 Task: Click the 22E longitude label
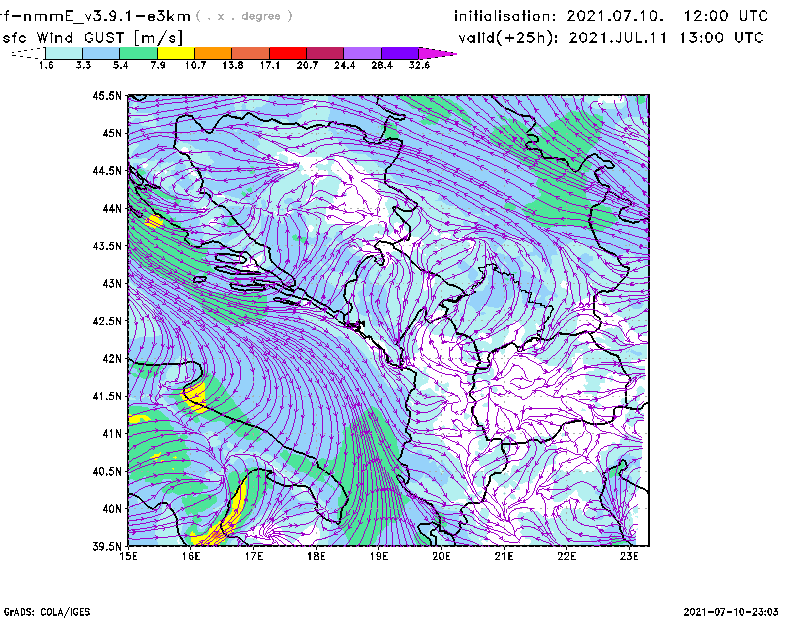point(567,556)
